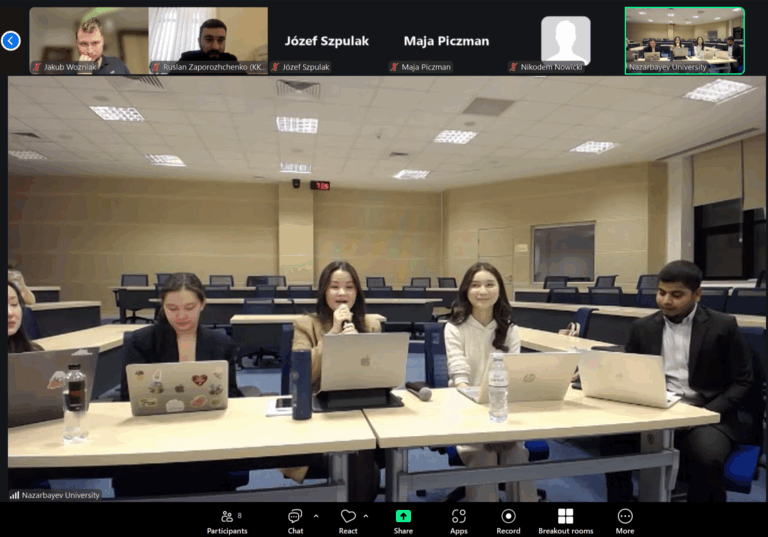Open Breakout rooms

tap(565, 520)
